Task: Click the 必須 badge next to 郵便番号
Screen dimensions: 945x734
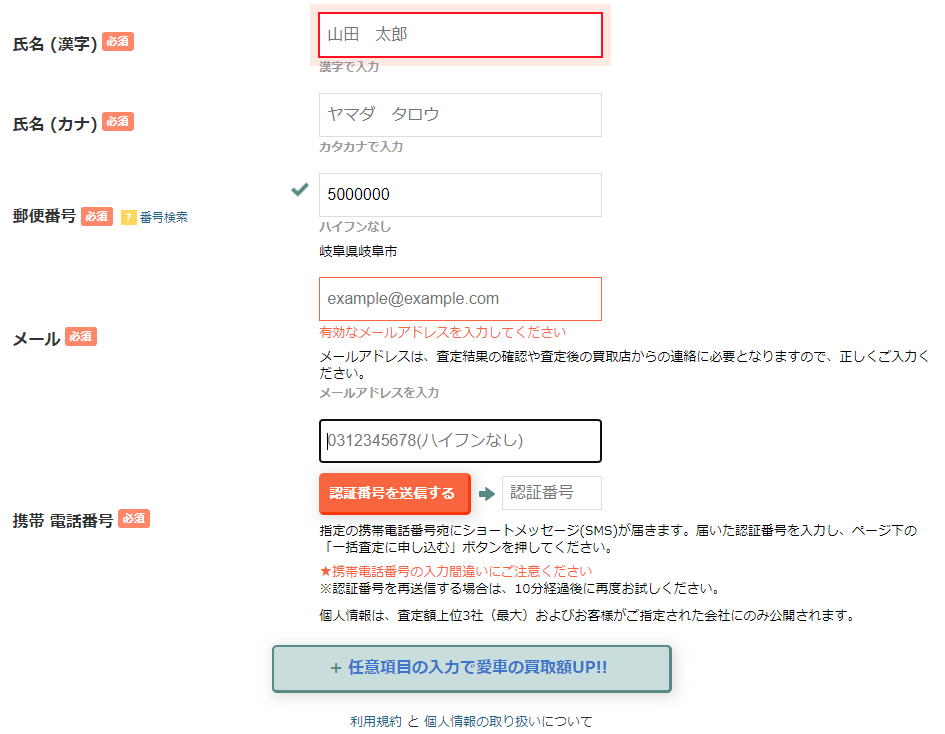Action: 97,216
